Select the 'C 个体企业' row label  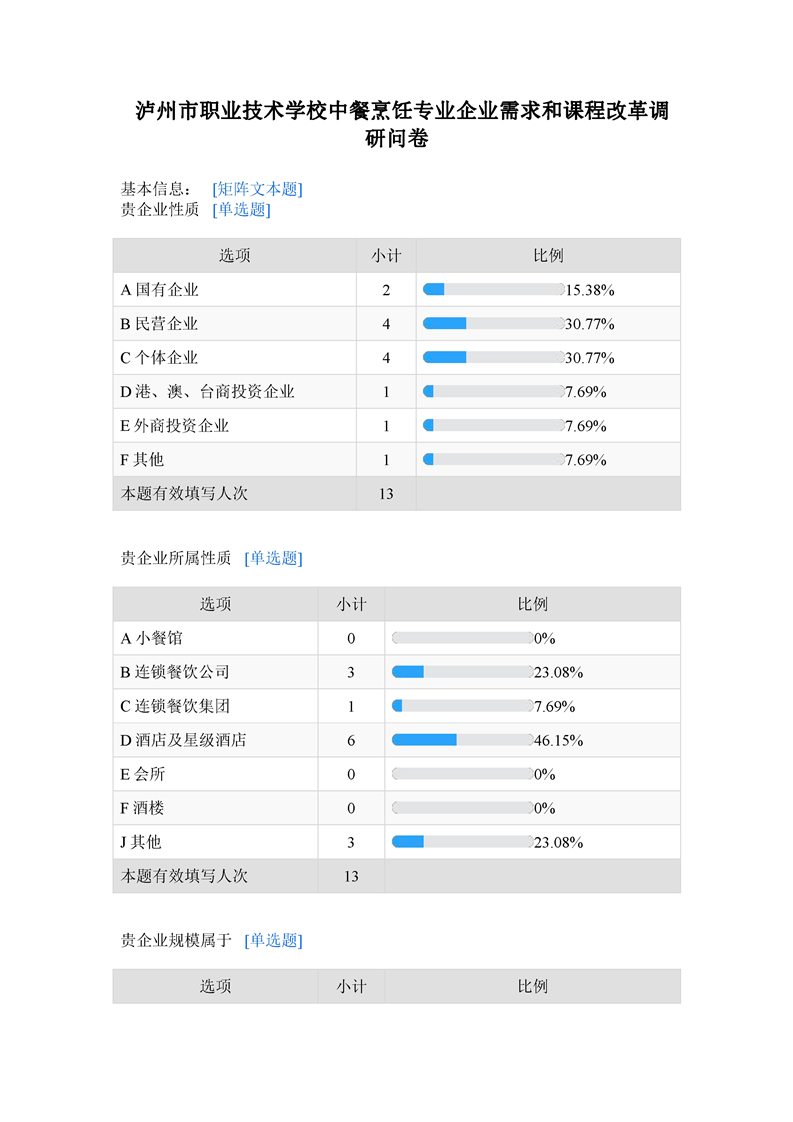160,358
